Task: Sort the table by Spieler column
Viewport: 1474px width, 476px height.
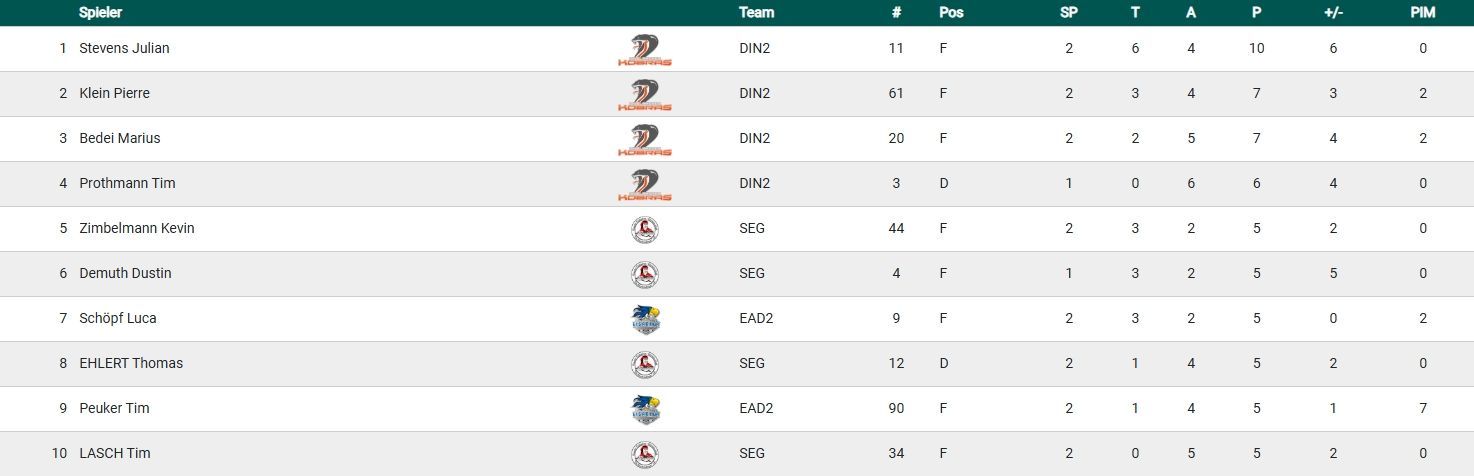Action: click(x=100, y=13)
